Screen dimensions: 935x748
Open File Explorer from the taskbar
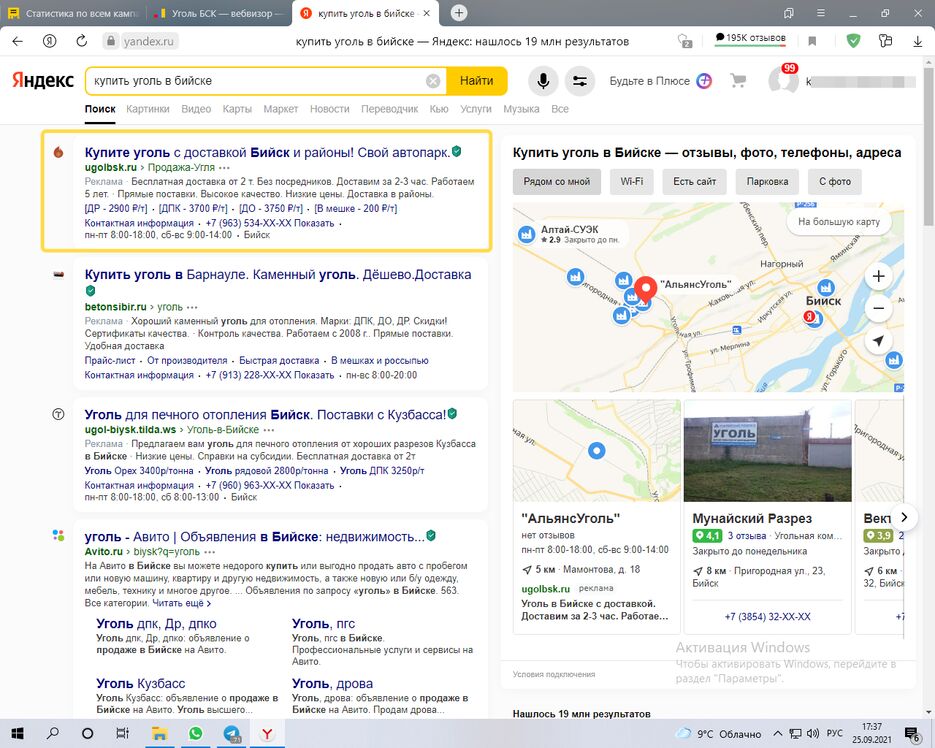pyautogui.click(x=159, y=733)
